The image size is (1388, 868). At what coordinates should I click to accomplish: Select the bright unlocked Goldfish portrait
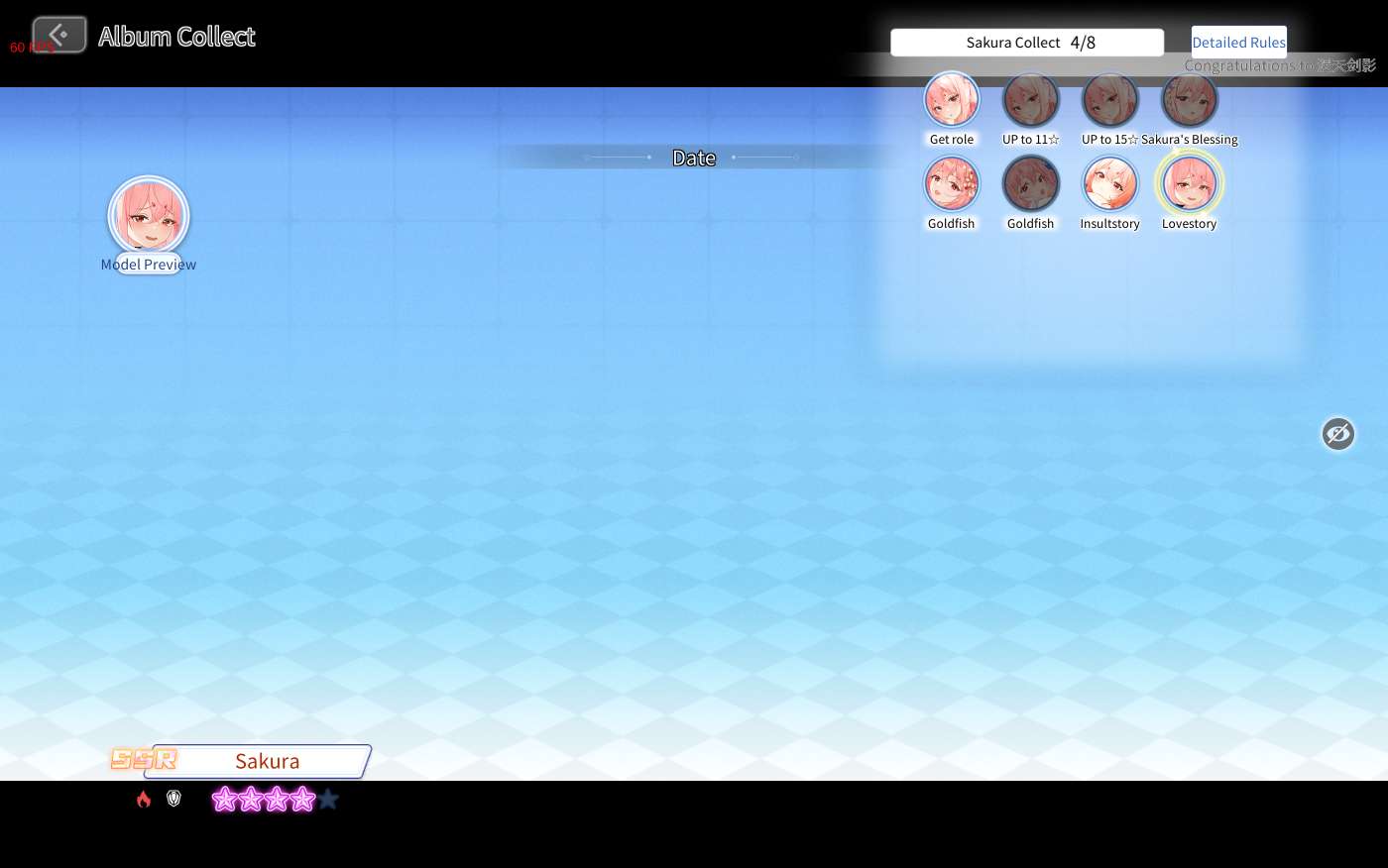point(952,184)
